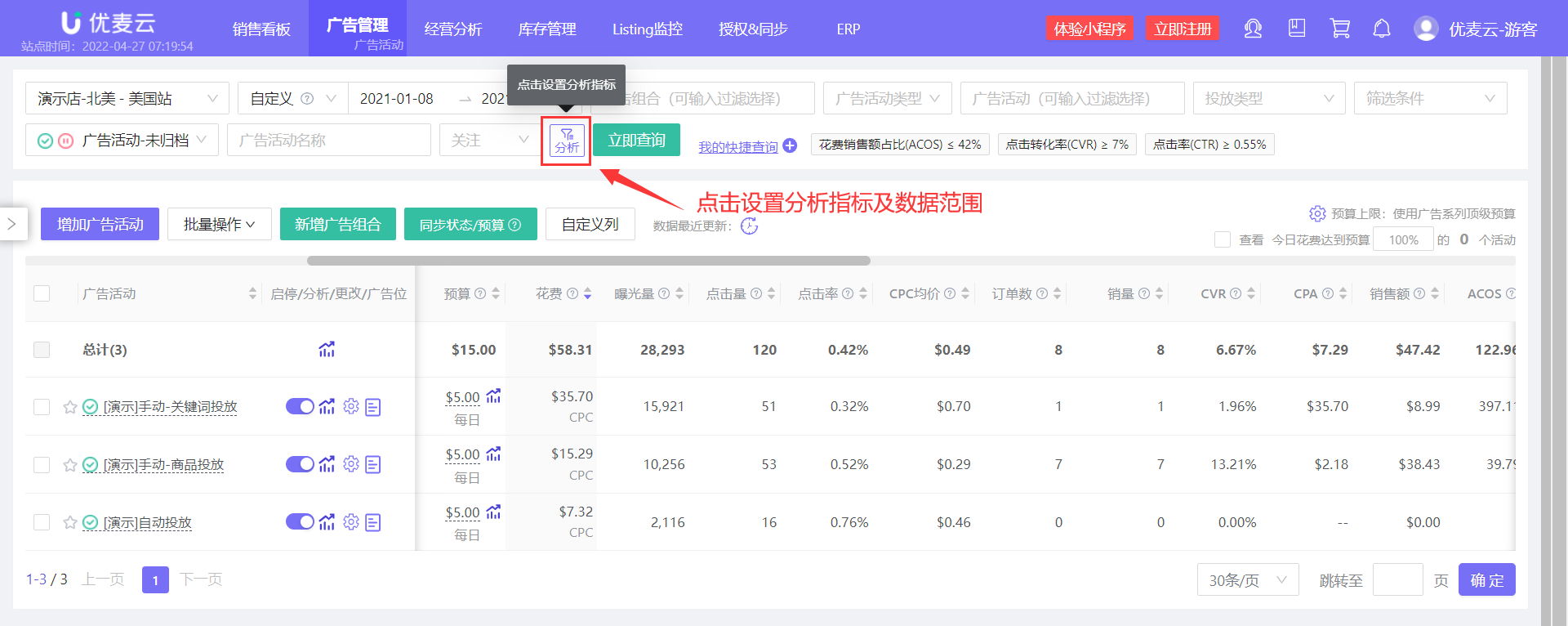
Task: Click the 广告活动名称 search field
Action: 329,140
